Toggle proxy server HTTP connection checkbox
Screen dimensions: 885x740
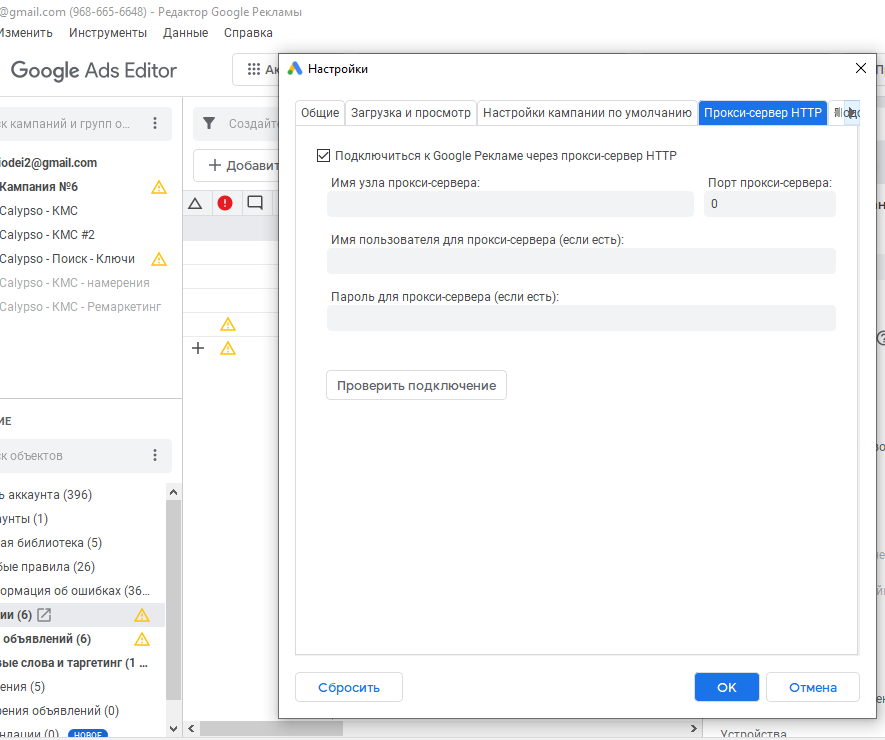[x=323, y=156]
